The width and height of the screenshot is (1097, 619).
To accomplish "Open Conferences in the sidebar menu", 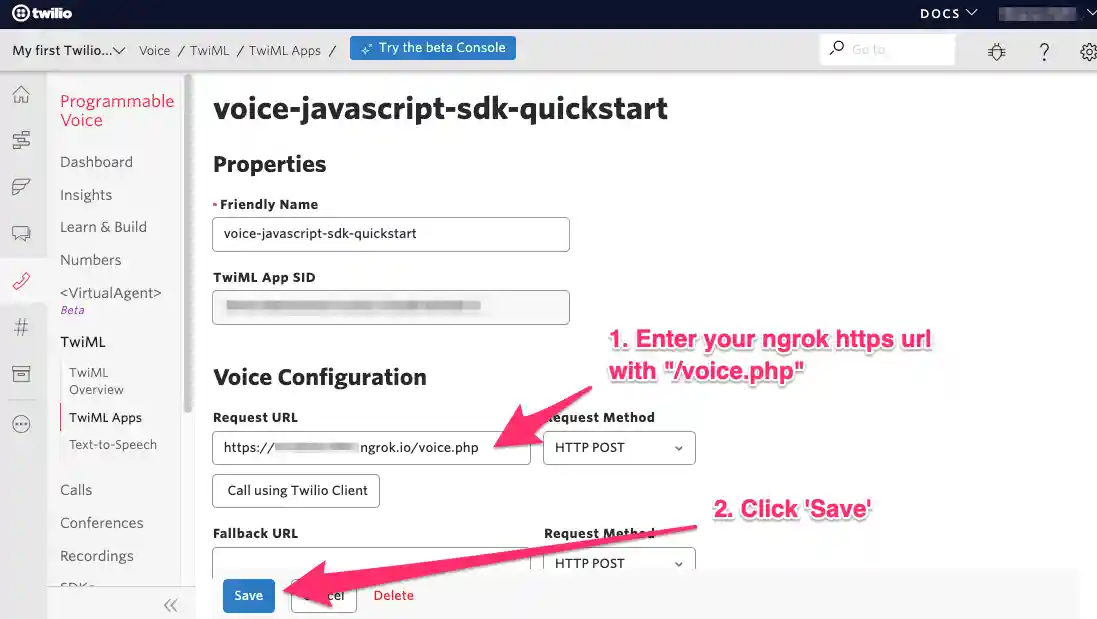I will 101,522.
